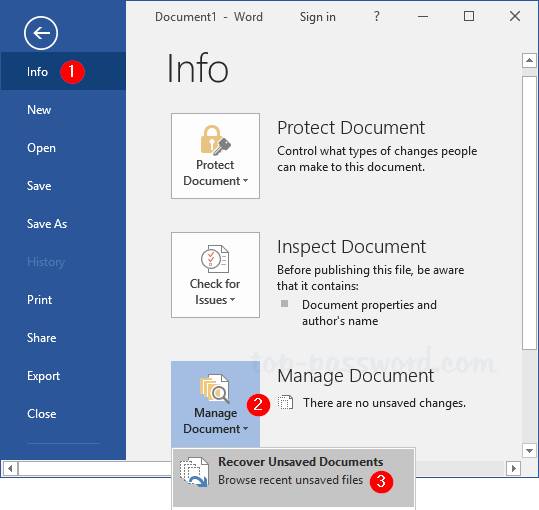Minimize the Word window

point(423,16)
